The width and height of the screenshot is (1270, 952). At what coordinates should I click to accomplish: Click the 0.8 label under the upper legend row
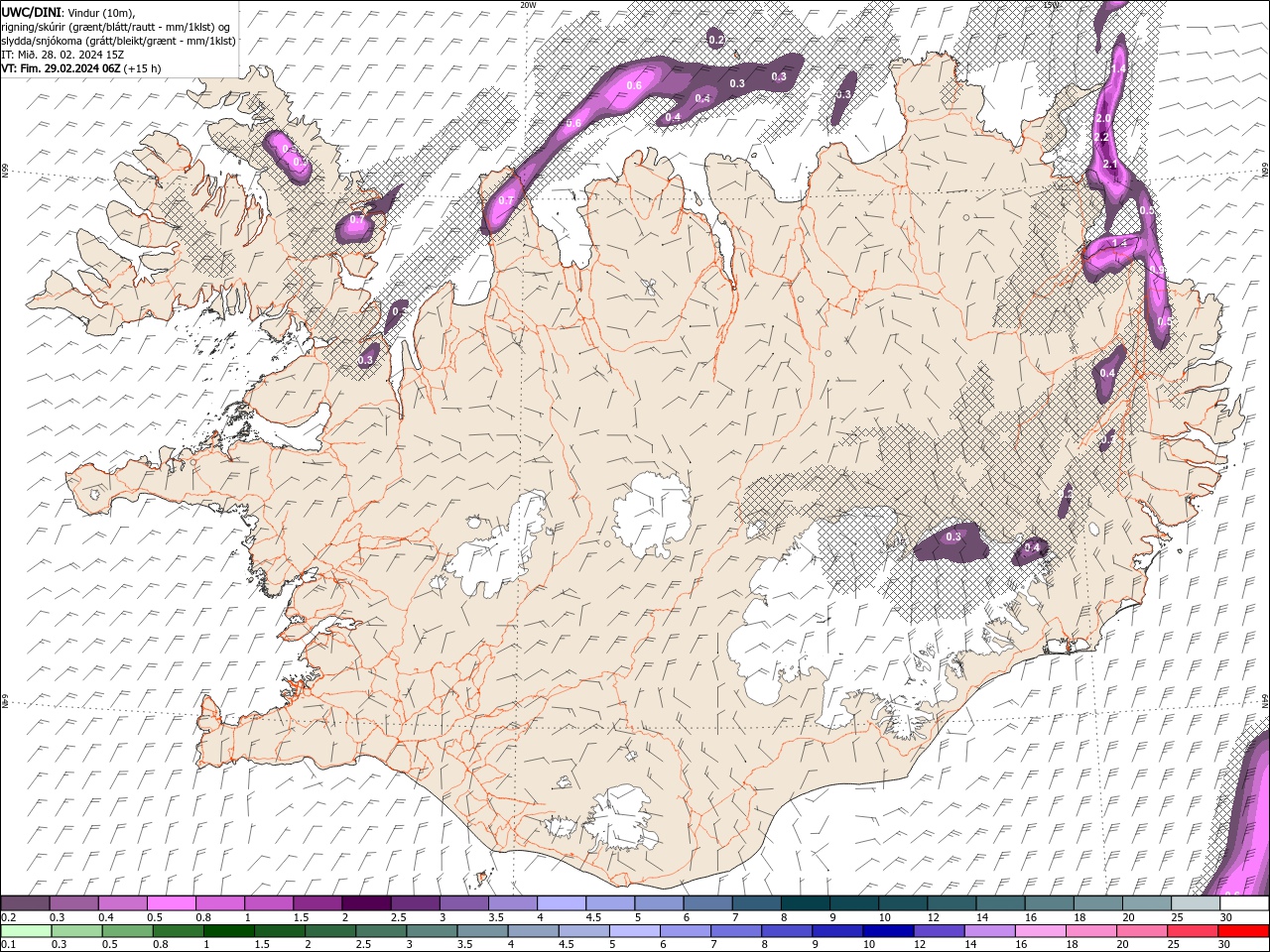[x=203, y=917]
